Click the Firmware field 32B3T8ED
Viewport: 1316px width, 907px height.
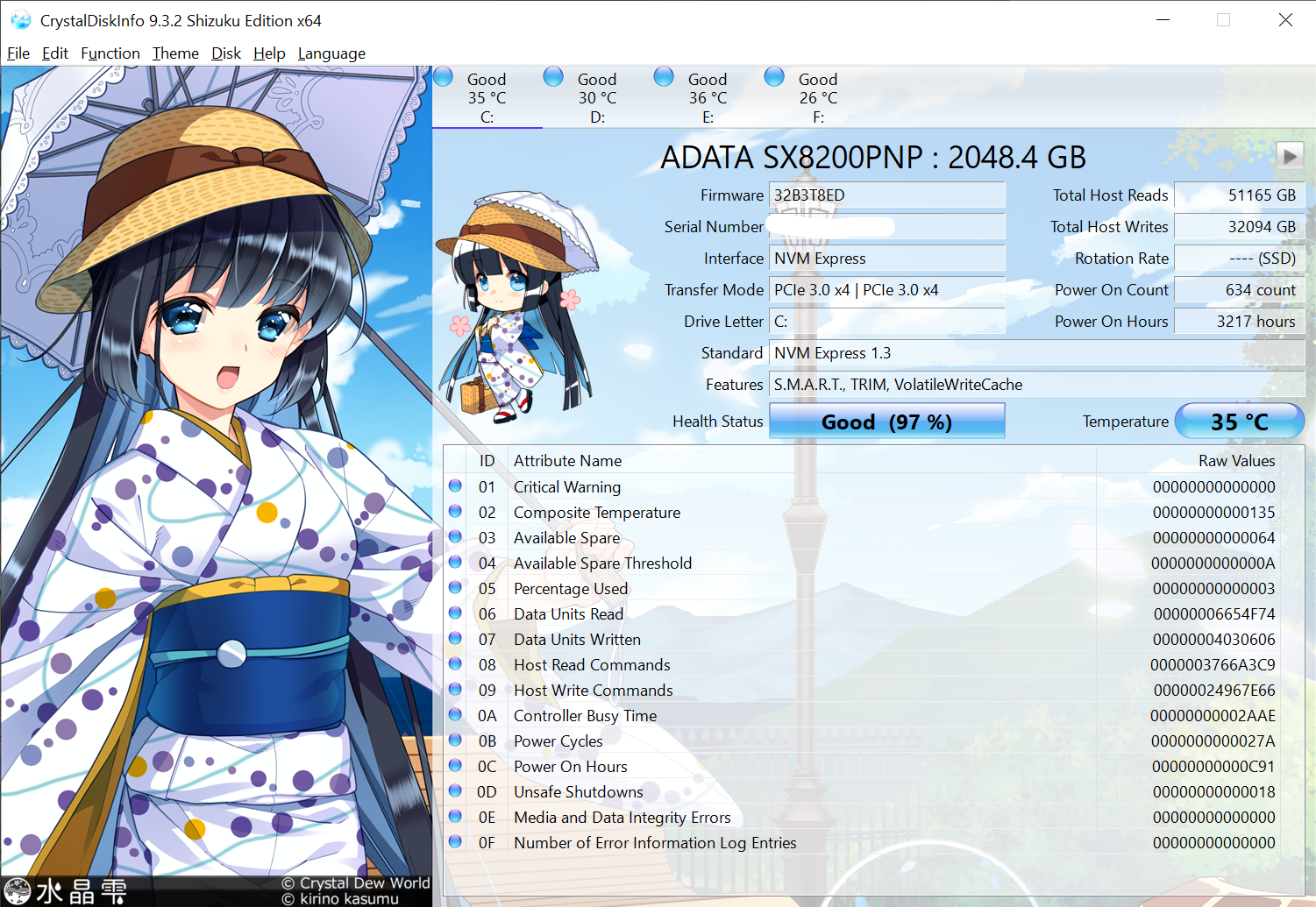point(886,195)
